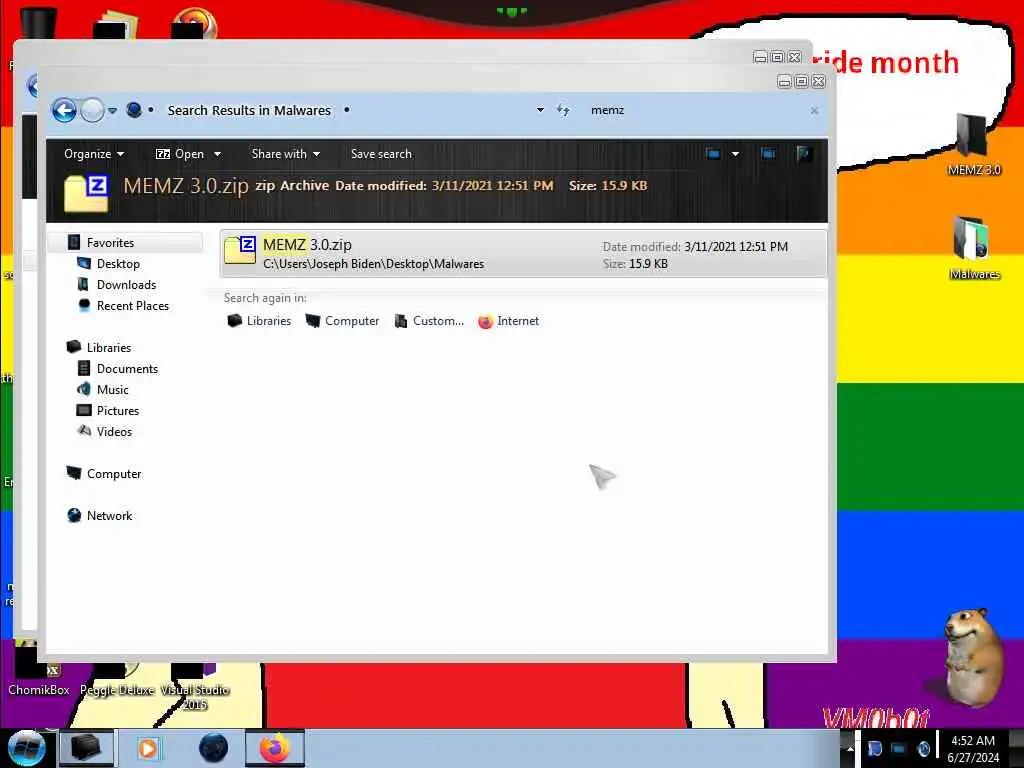Select Favorites in the navigation pane
Screen dimensions: 1024x768
110,243
